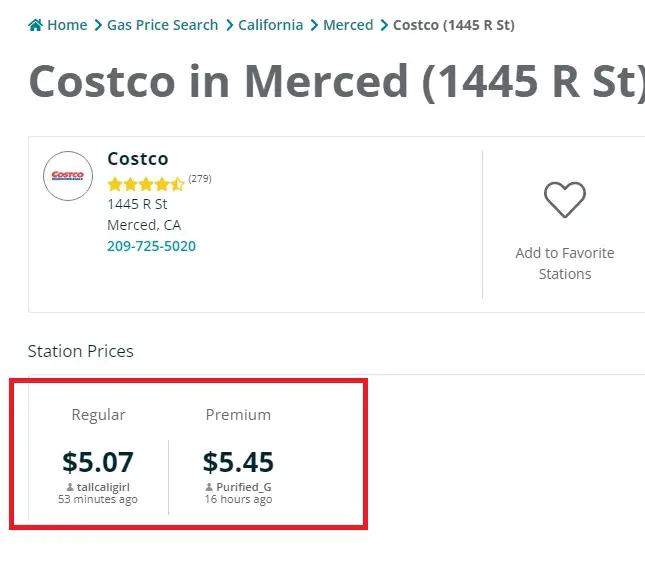
Task: Select the Regular $5.07 price
Action: pyautogui.click(x=98, y=461)
